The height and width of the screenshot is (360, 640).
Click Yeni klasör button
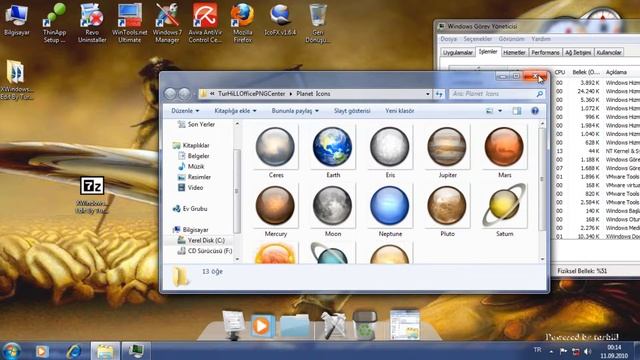coord(400,111)
